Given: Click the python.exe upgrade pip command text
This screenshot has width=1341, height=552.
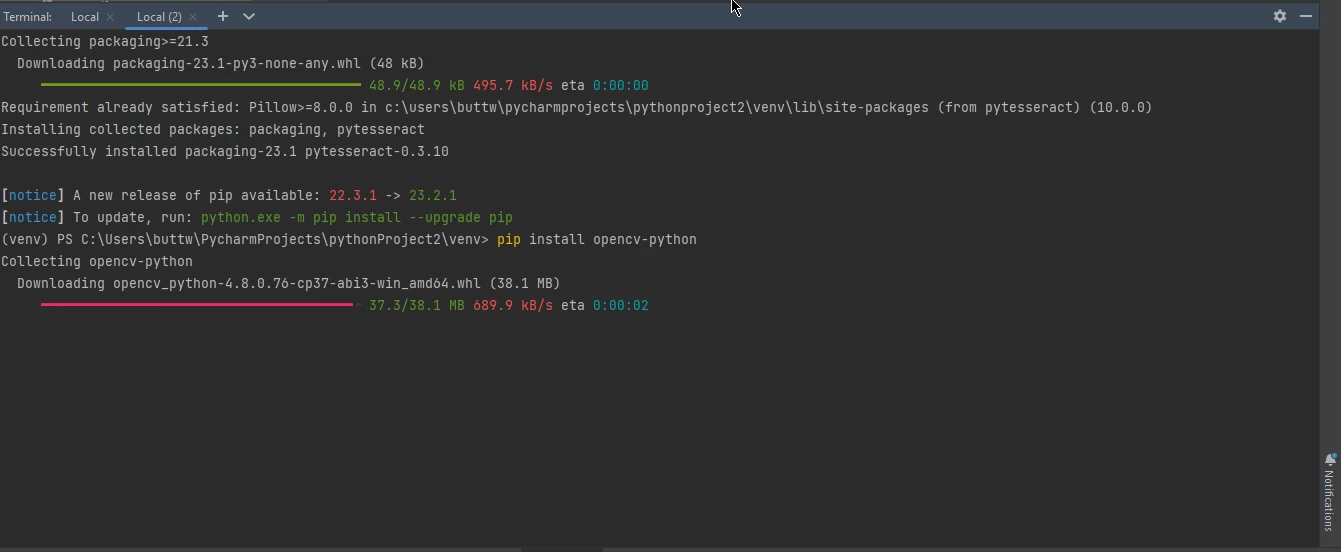Looking at the screenshot, I should tap(356, 217).
